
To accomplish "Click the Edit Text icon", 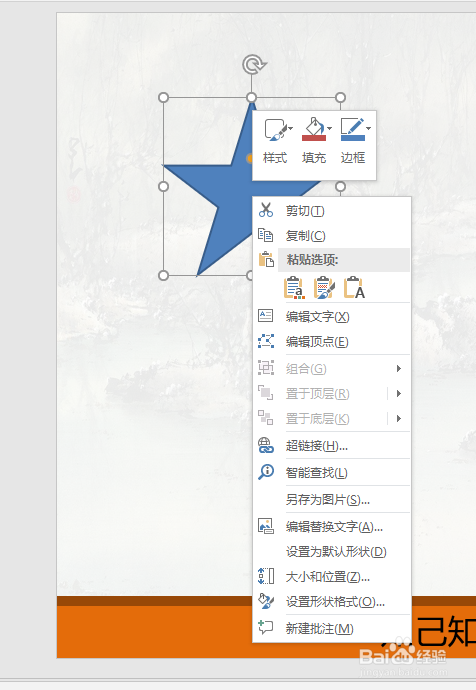I will 266,316.
